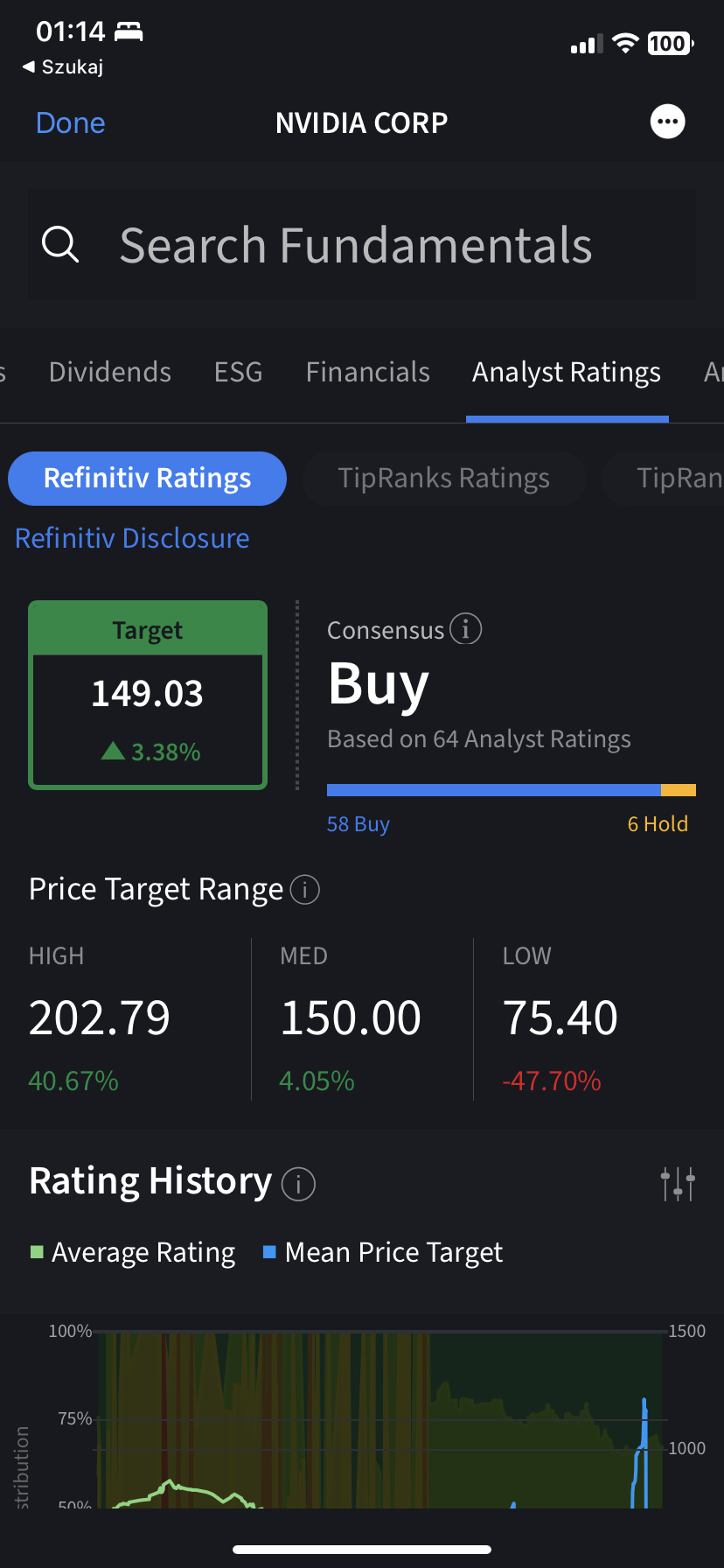Open Rating History info icon
Image resolution: width=724 pixels, height=1568 pixels.
298,1184
